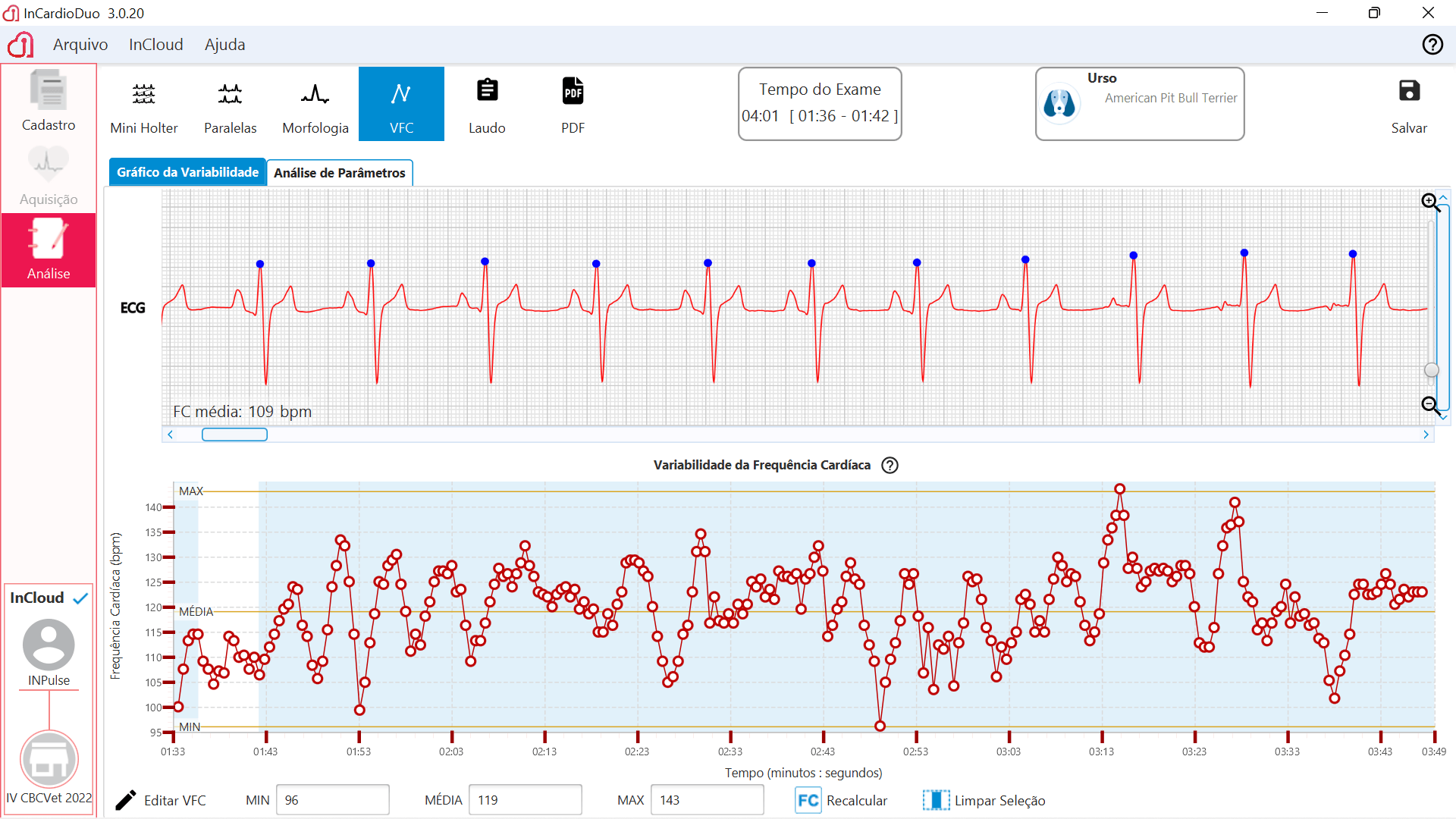Click the MÉDIA value input field

pyautogui.click(x=525, y=800)
